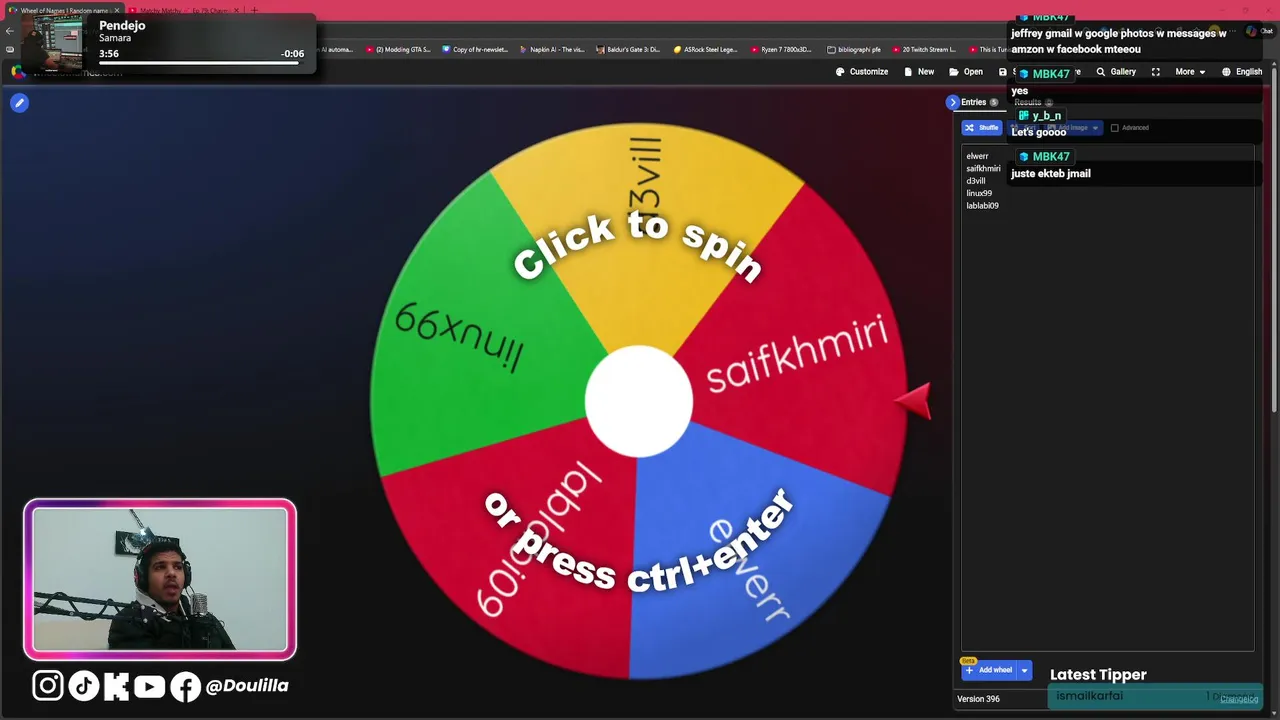Viewport: 1280px width, 720px height.
Task: Open the Customize settings
Action: click(x=861, y=72)
